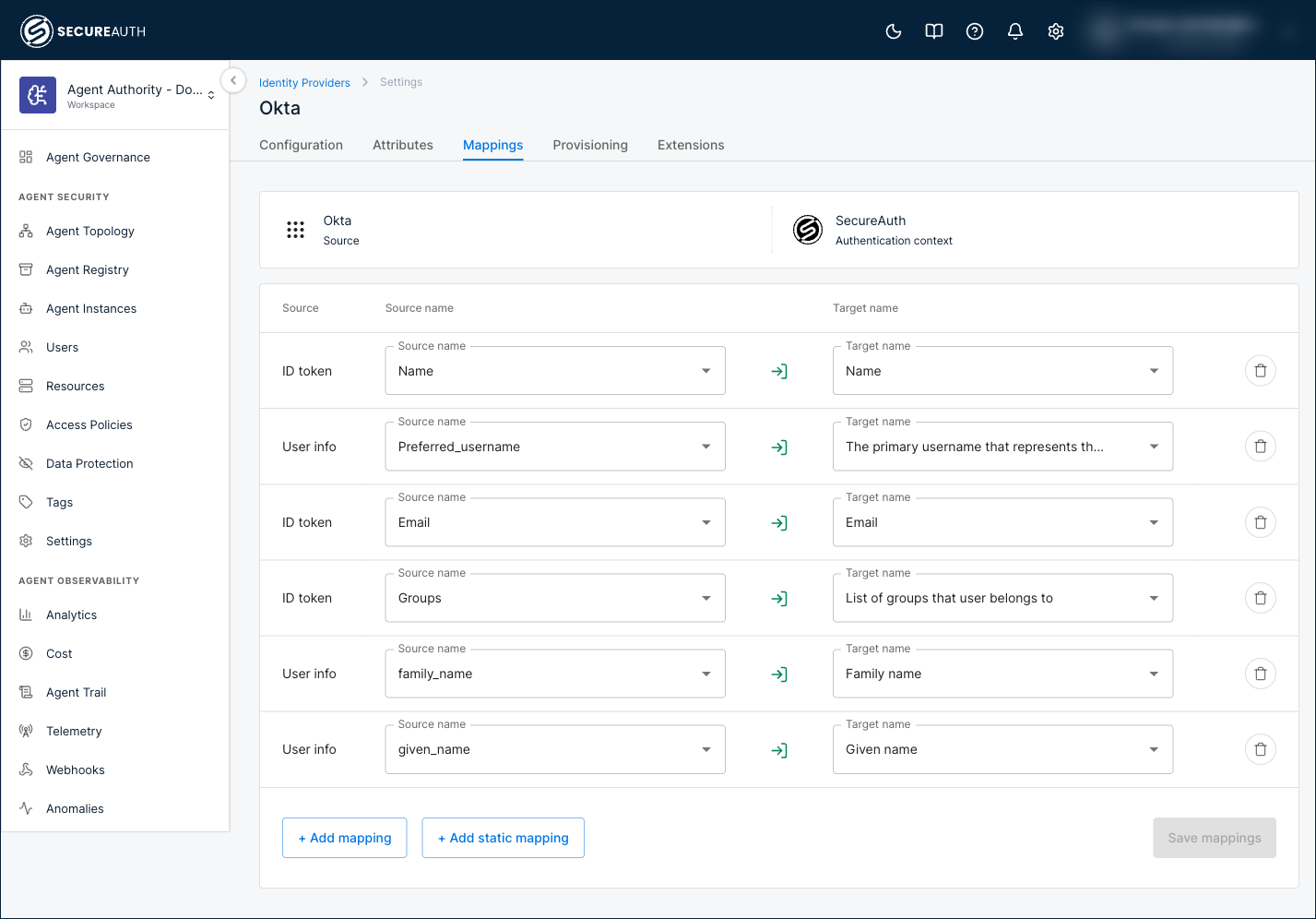1316x919 pixels.
Task: Click mapping arrow in given_name row
Action: coord(779,750)
